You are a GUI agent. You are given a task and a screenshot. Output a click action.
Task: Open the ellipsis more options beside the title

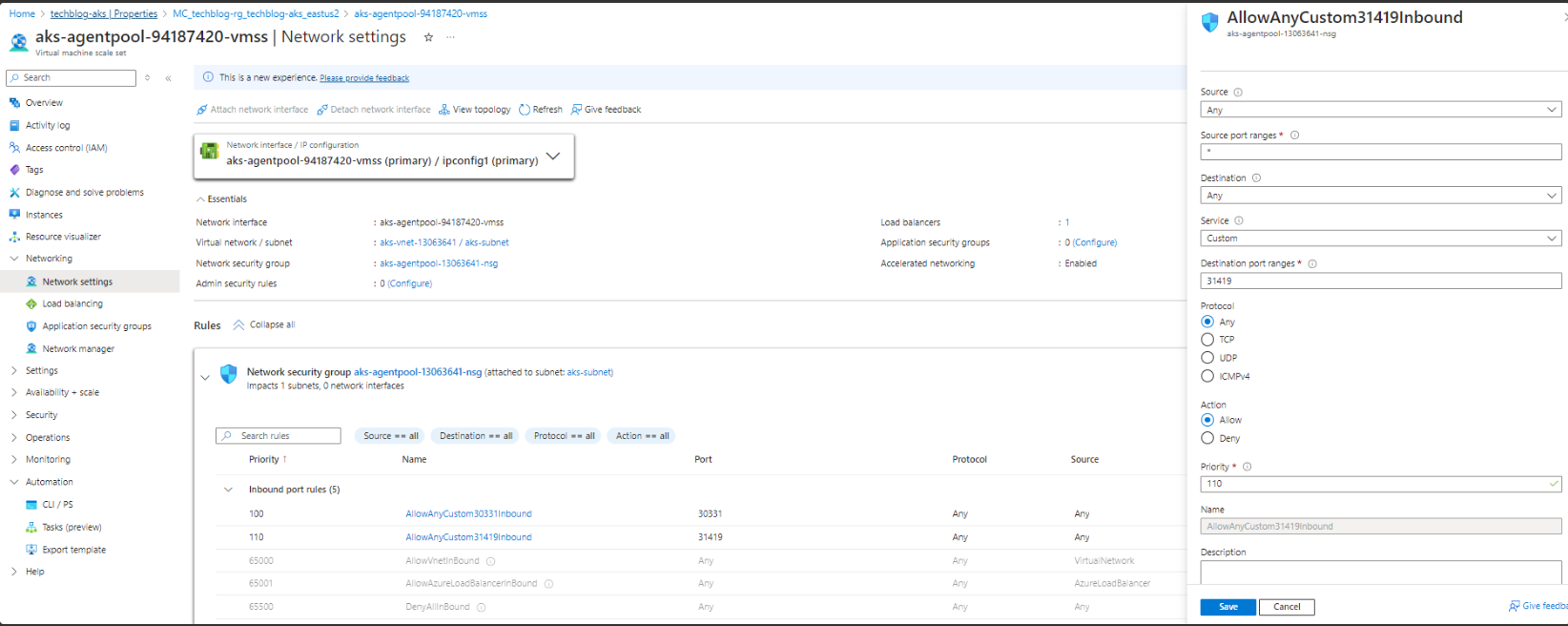tap(450, 37)
